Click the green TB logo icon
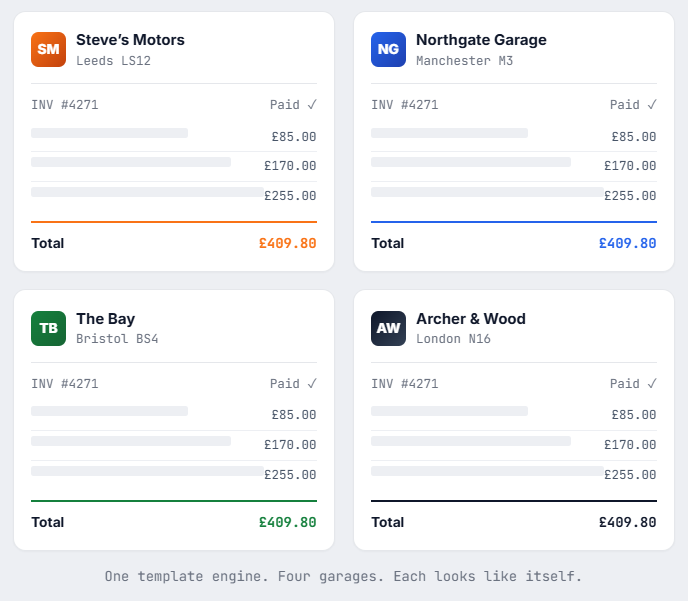This screenshot has height=601, width=688. pos(48,328)
